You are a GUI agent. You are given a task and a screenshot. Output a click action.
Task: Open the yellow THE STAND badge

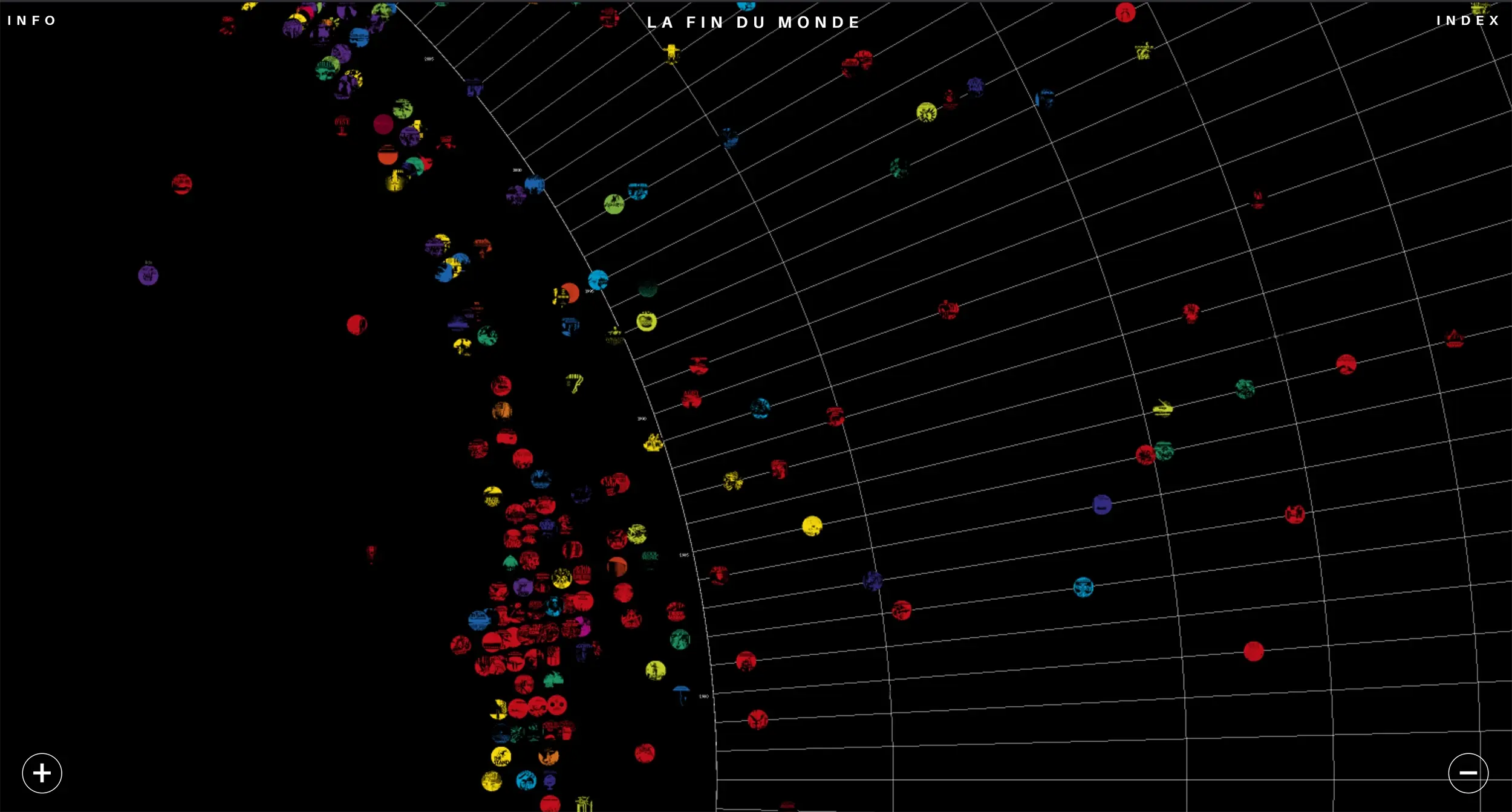(501, 756)
